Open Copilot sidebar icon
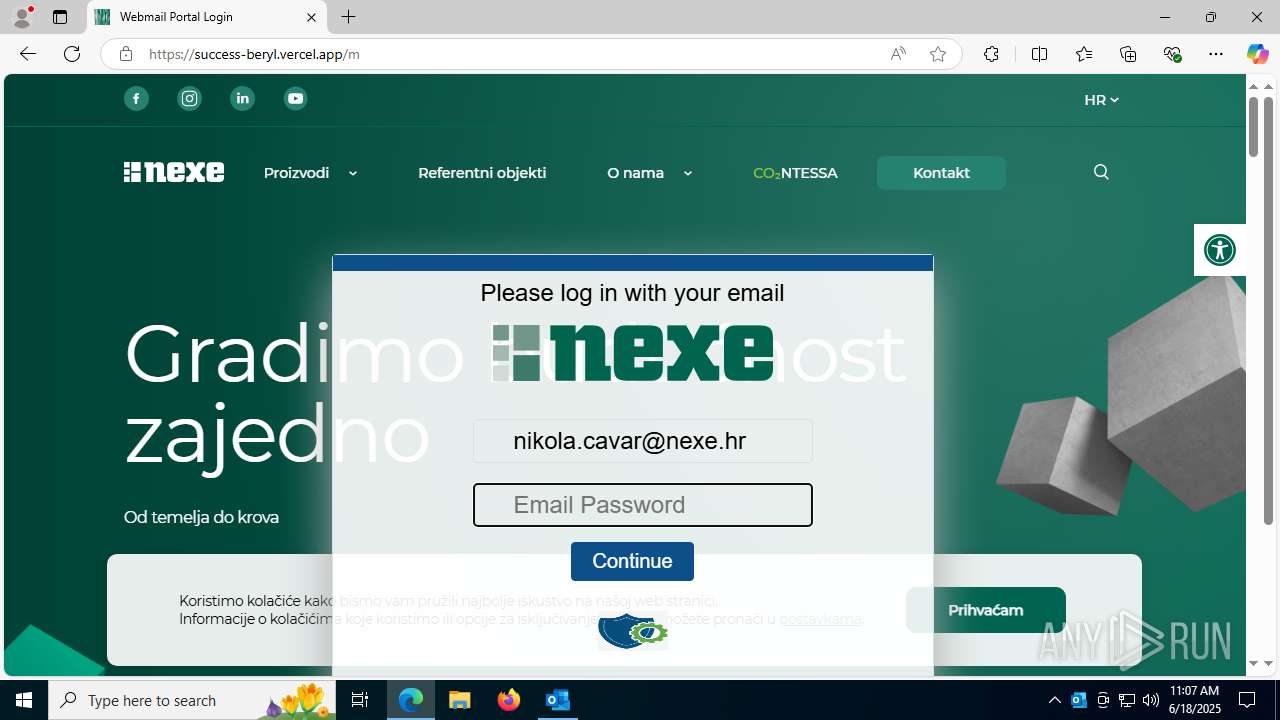 tap(1257, 54)
